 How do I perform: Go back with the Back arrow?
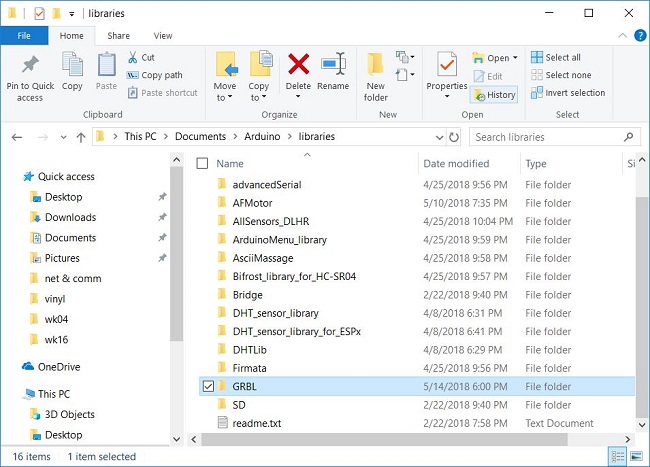coord(17,137)
